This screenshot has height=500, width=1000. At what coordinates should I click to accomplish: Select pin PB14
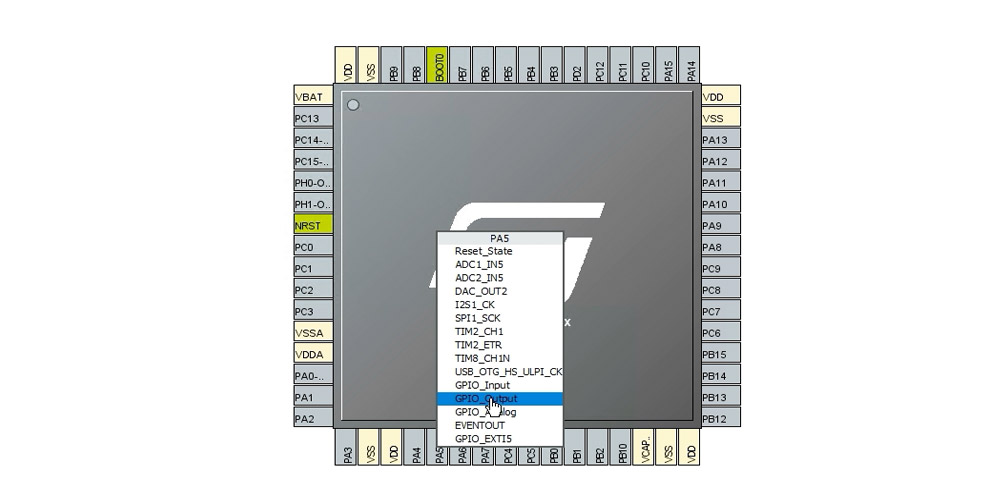[x=721, y=376]
